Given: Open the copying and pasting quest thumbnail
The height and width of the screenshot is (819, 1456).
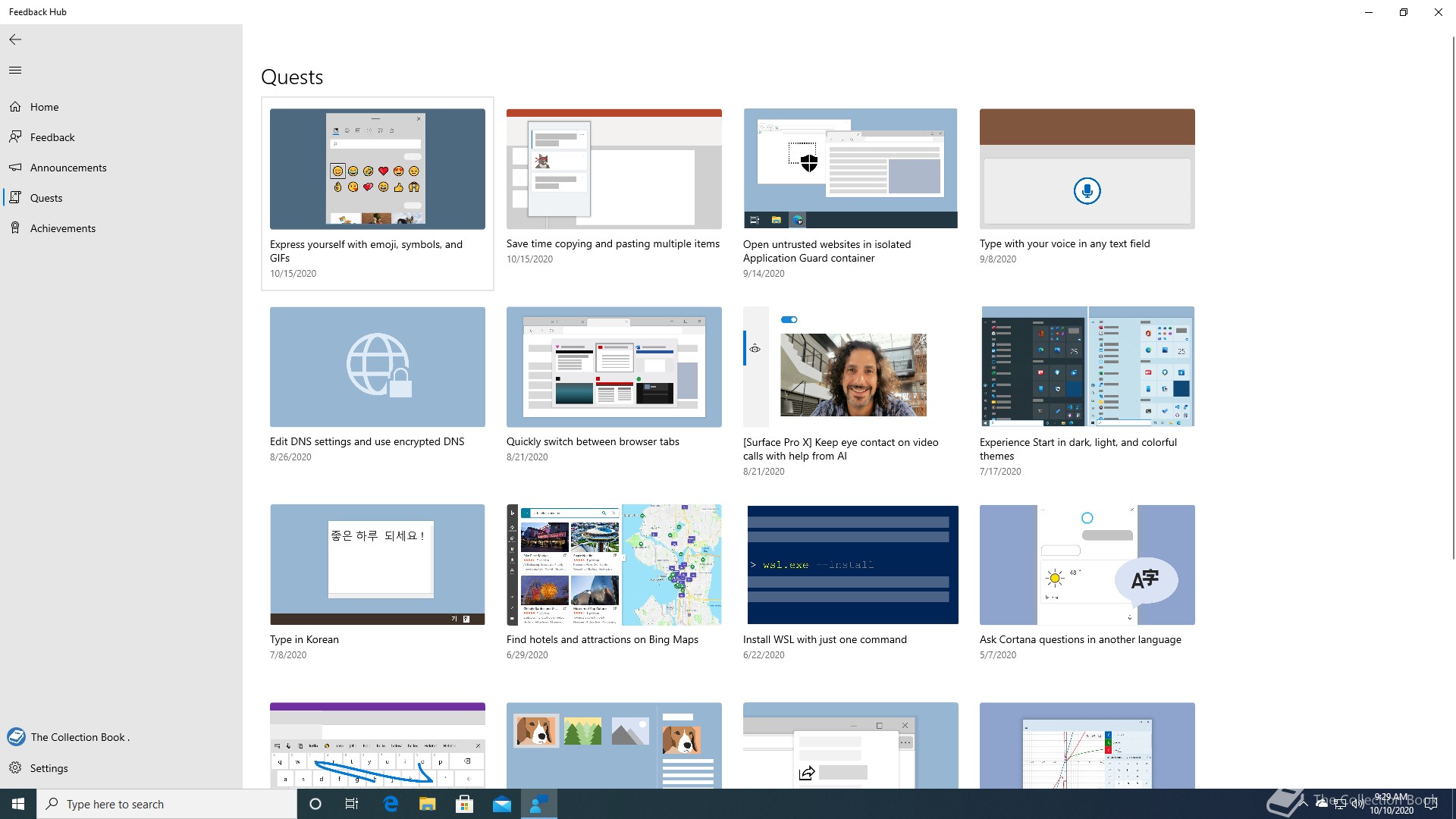Looking at the screenshot, I should 614,169.
